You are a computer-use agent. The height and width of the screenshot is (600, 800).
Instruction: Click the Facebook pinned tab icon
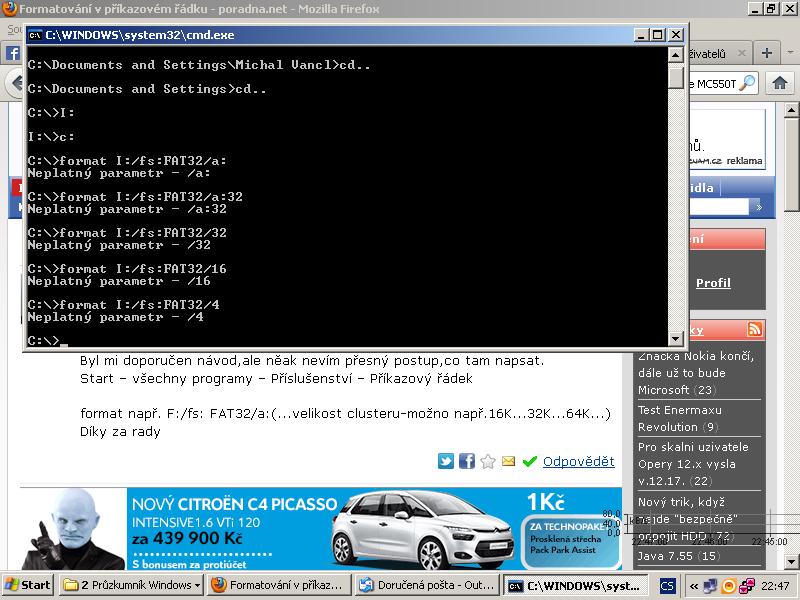[x=13, y=53]
